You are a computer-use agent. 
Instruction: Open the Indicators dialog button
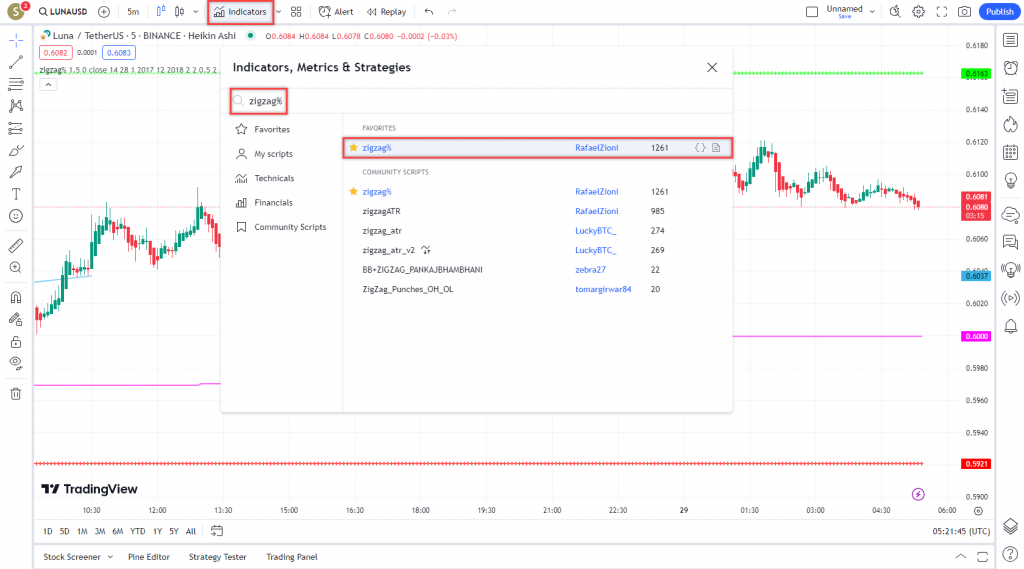(240, 12)
